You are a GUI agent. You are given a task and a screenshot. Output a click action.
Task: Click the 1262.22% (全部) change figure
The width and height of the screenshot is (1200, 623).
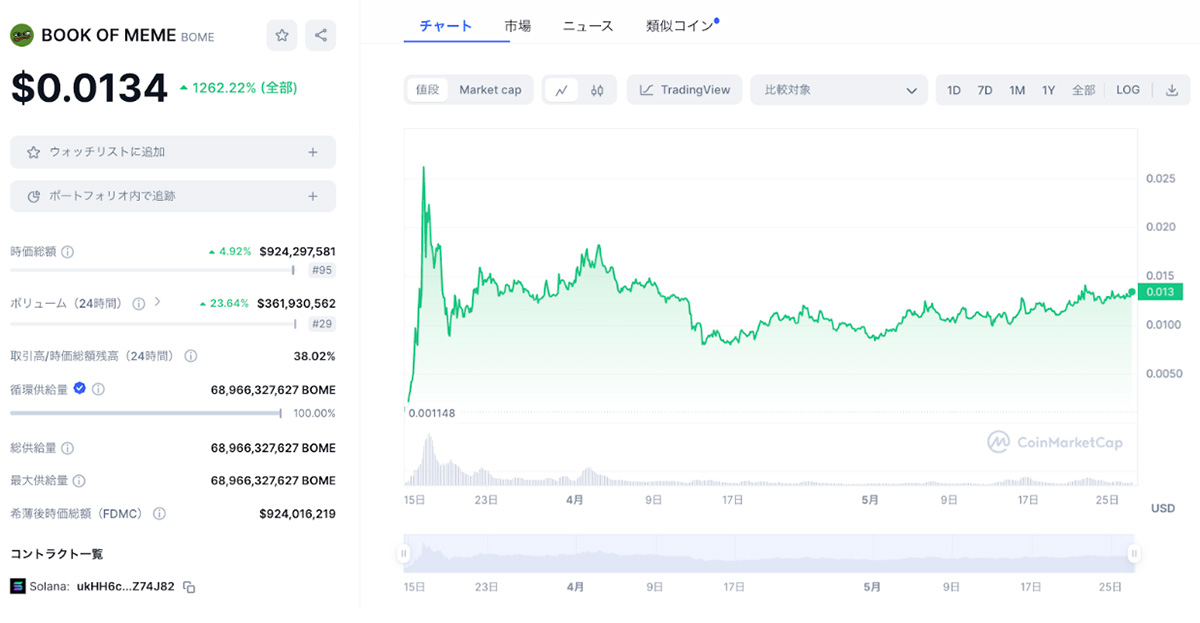pos(238,88)
